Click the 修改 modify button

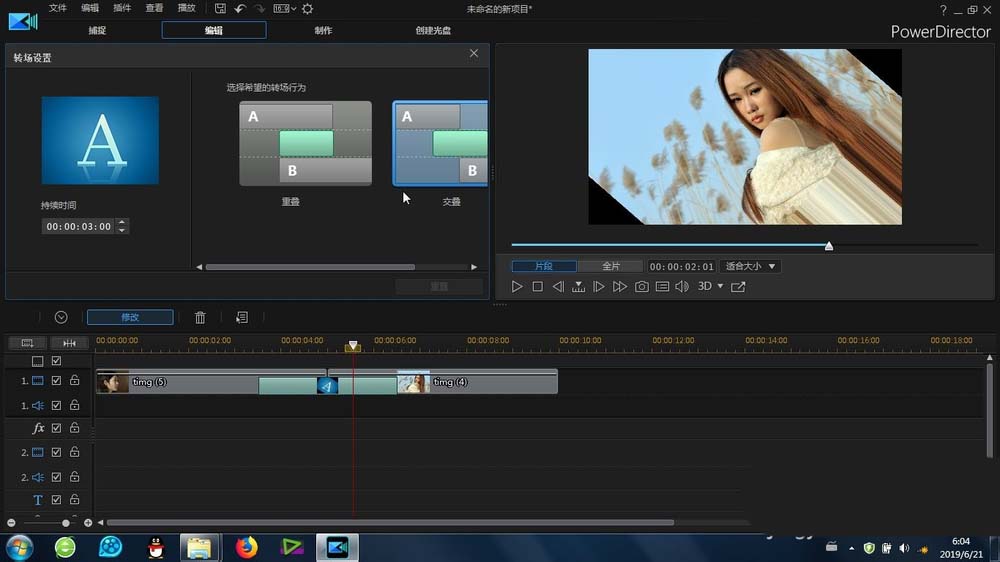click(x=130, y=317)
